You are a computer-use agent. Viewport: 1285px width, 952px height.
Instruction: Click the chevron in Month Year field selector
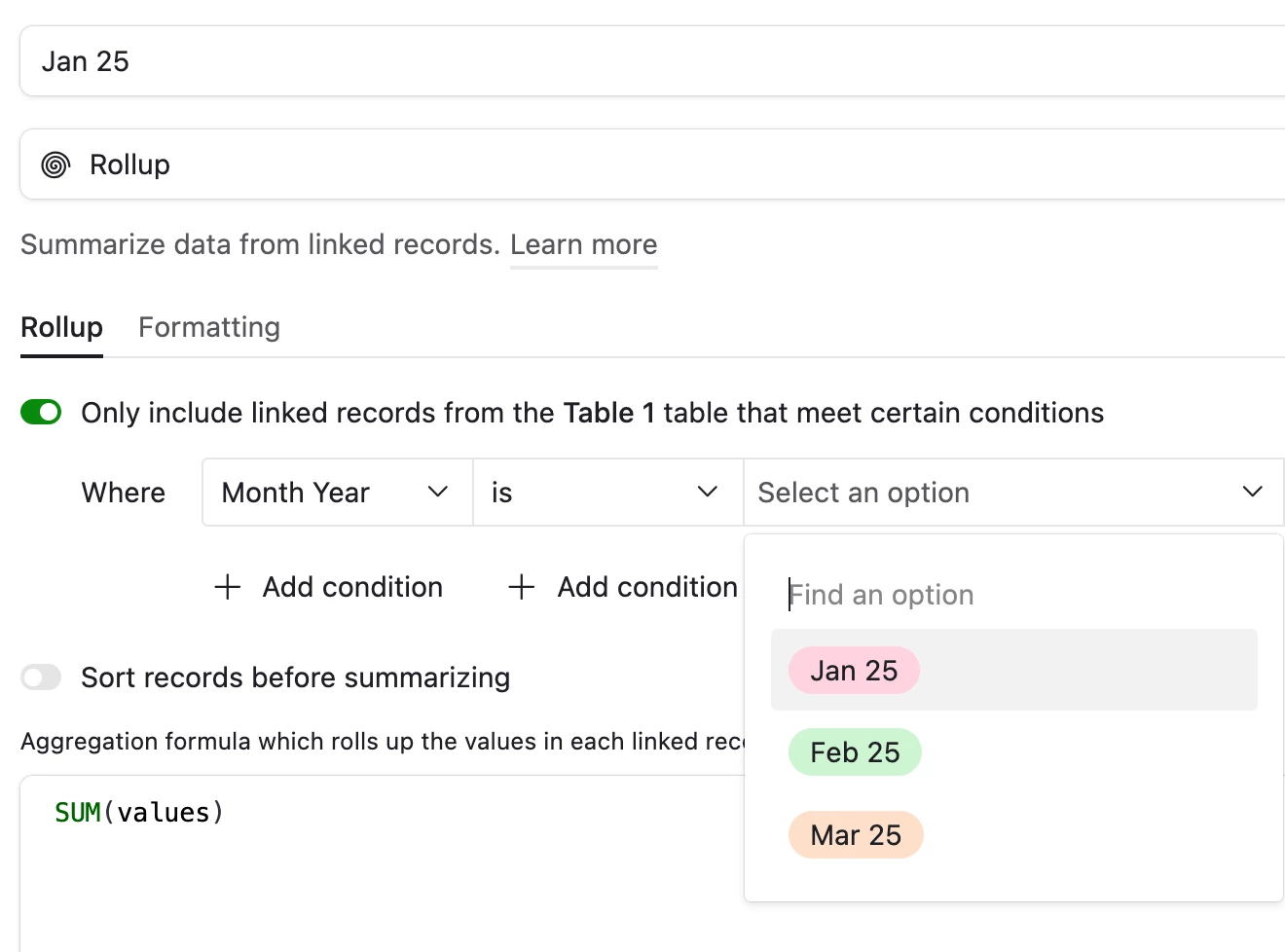point(438,492)
